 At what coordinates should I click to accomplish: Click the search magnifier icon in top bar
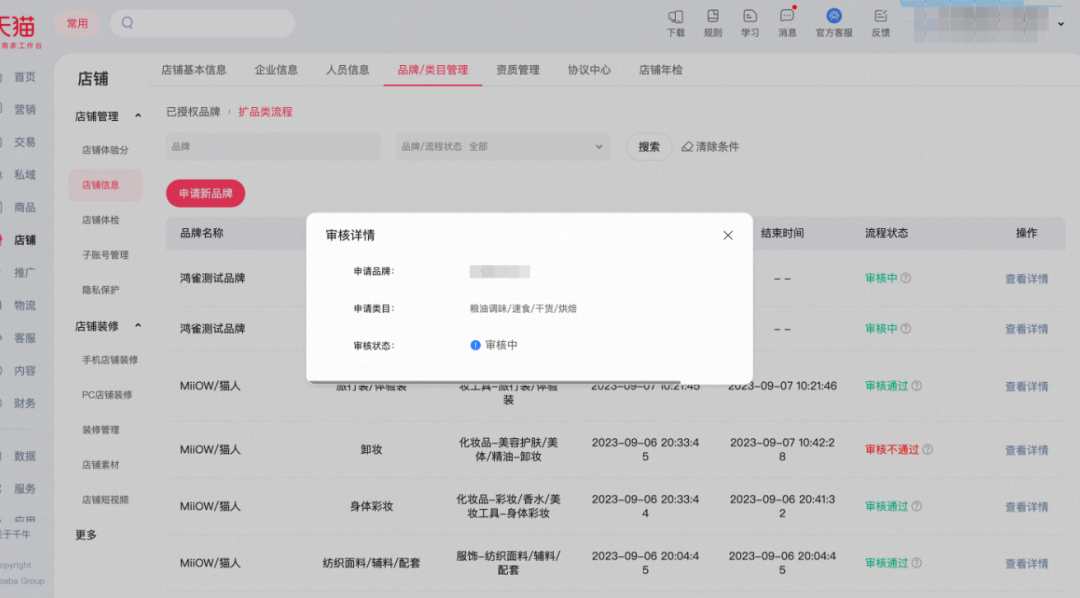click(x=128, y=23)
